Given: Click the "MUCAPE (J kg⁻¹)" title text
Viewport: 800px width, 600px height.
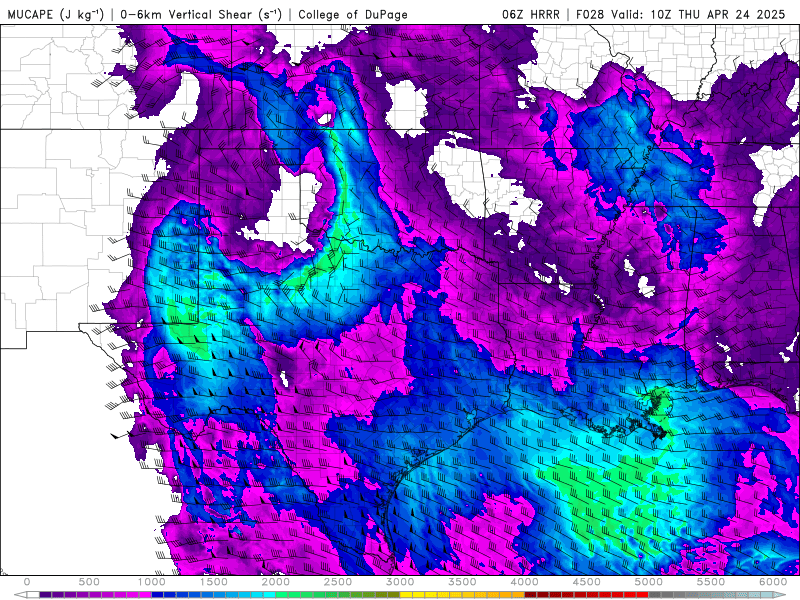Looking at the screenshot, I should (x=56, y=15).
